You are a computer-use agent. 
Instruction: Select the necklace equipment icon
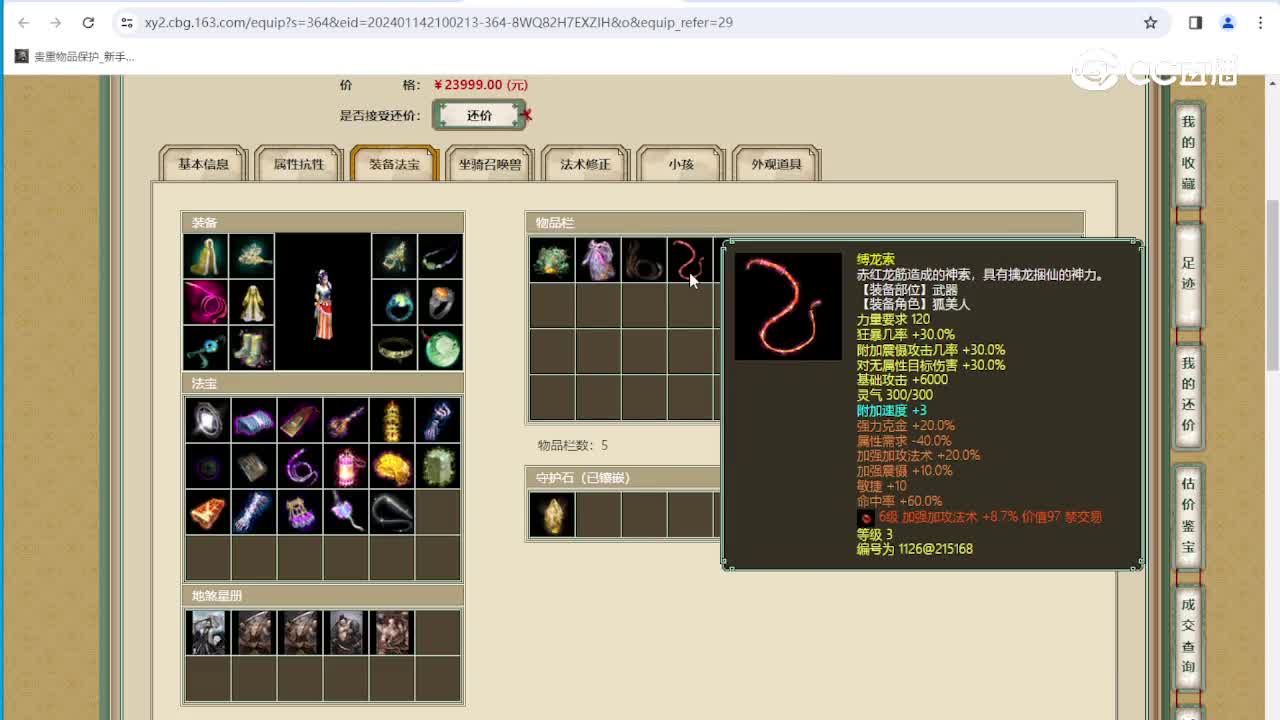[x=440, y=256]
